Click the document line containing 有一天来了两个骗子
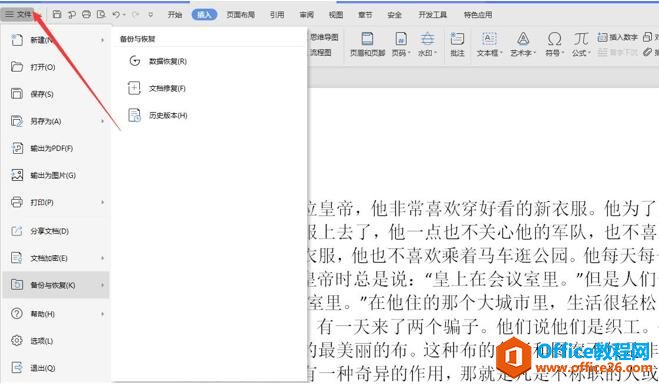This screenshot has width=659, height=385. click(482, 327)
